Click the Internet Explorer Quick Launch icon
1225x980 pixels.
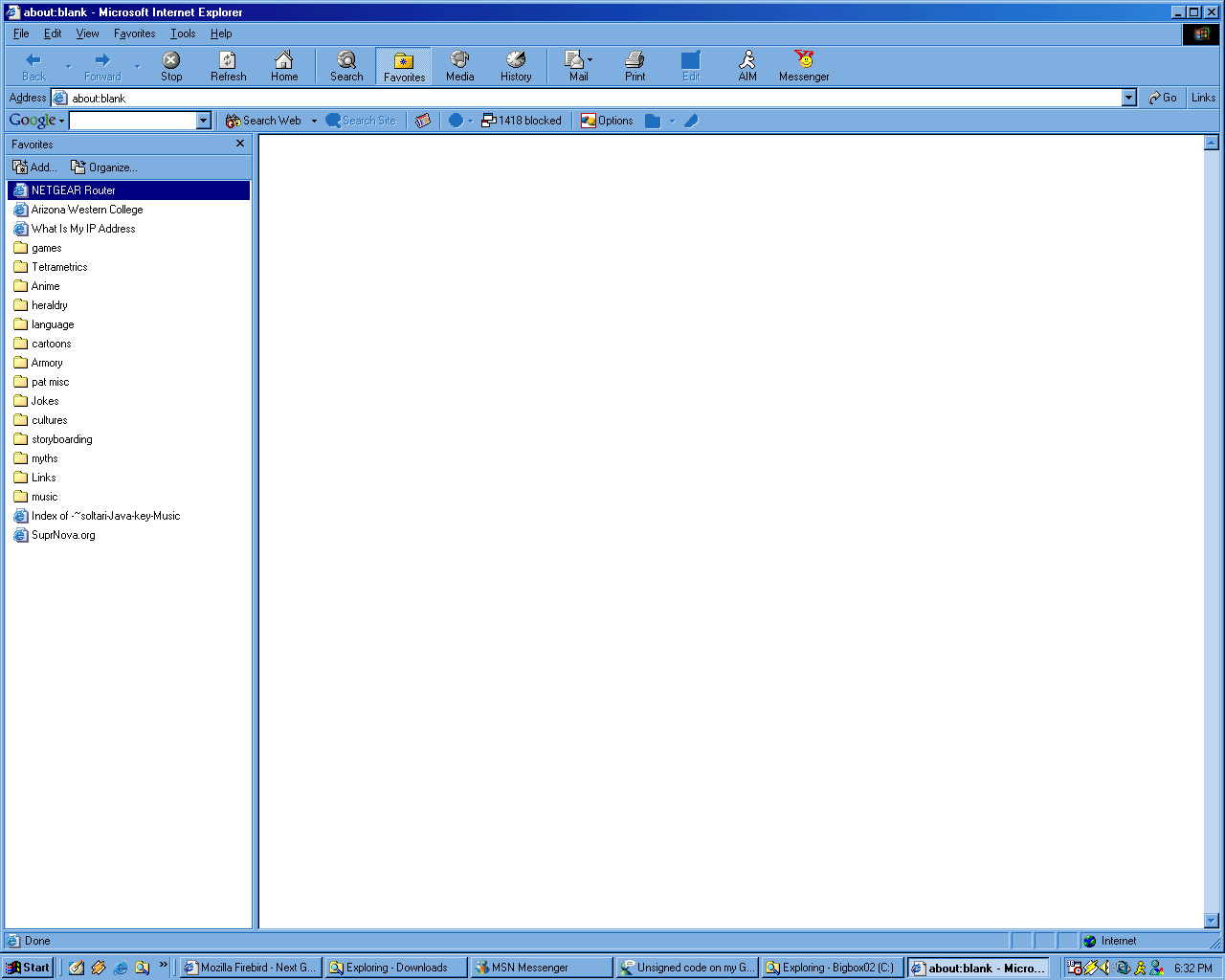[121, 968]
